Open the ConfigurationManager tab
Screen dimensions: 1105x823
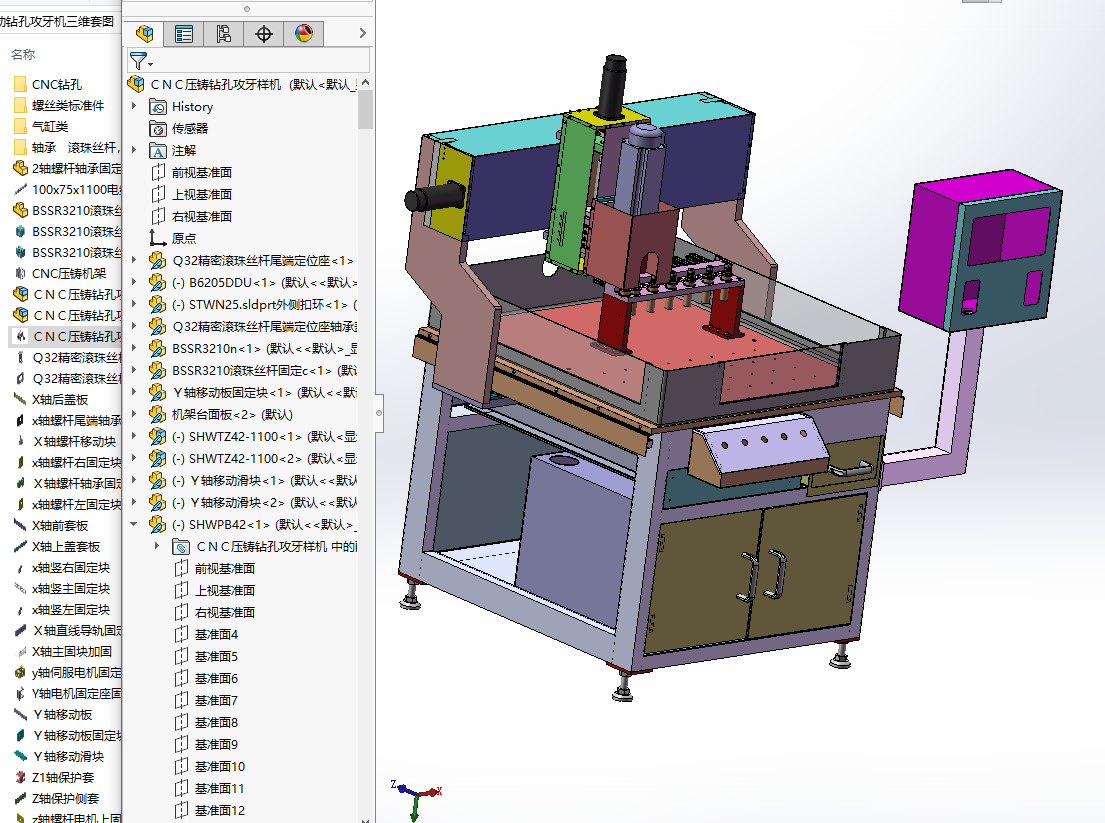point(224,34)
